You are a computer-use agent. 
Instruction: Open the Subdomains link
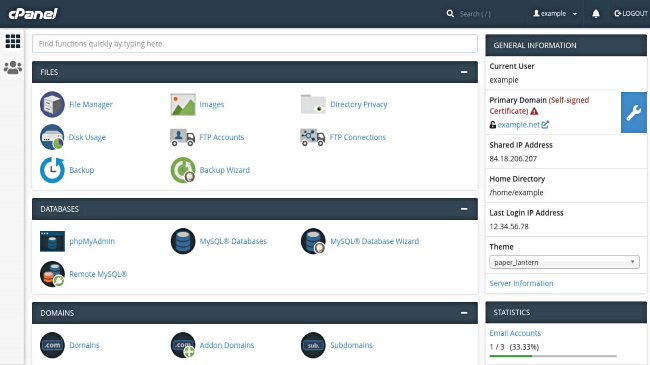coord(352,345)
